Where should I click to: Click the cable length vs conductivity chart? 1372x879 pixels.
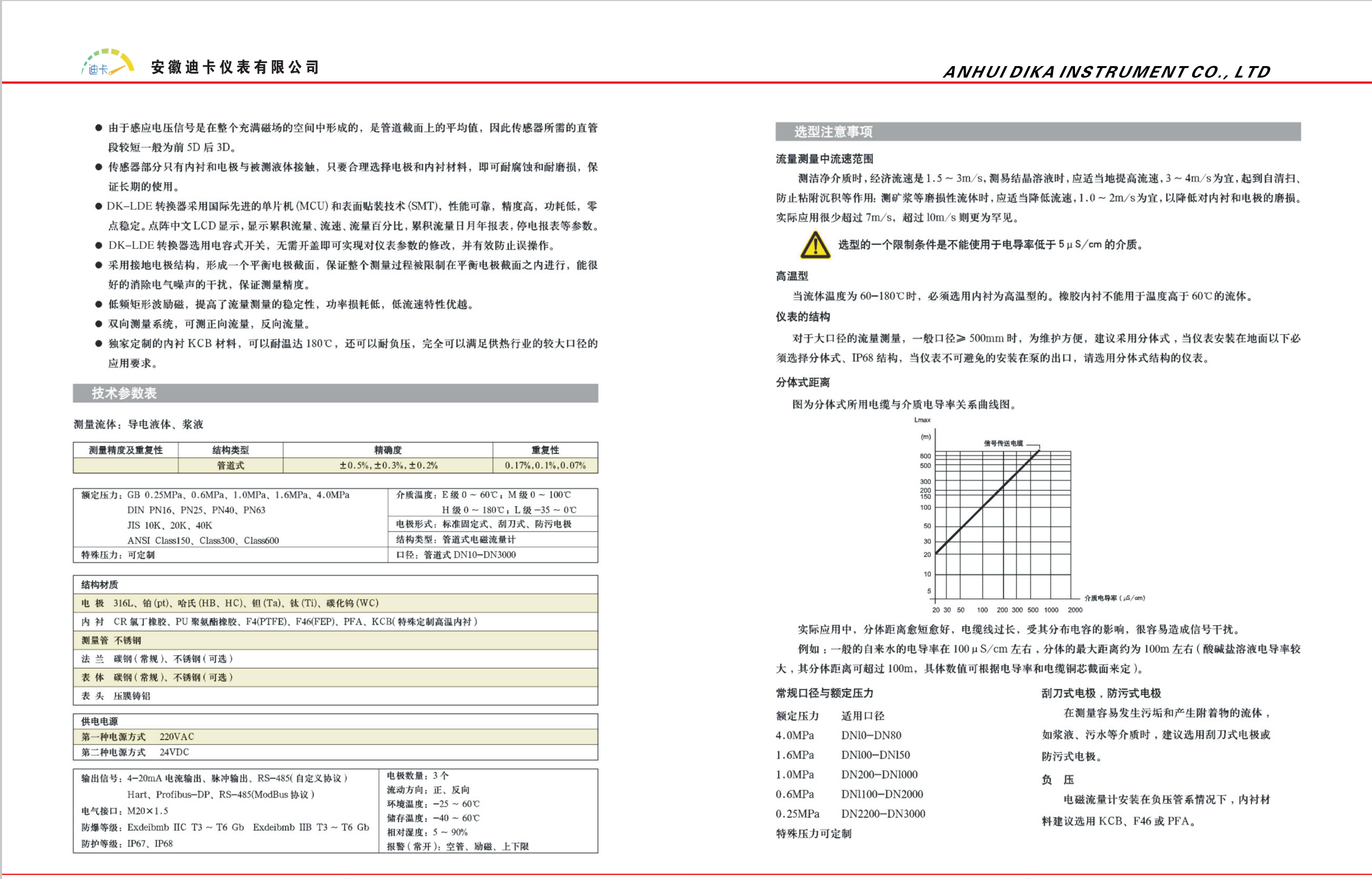click(x=1002, y=522)
